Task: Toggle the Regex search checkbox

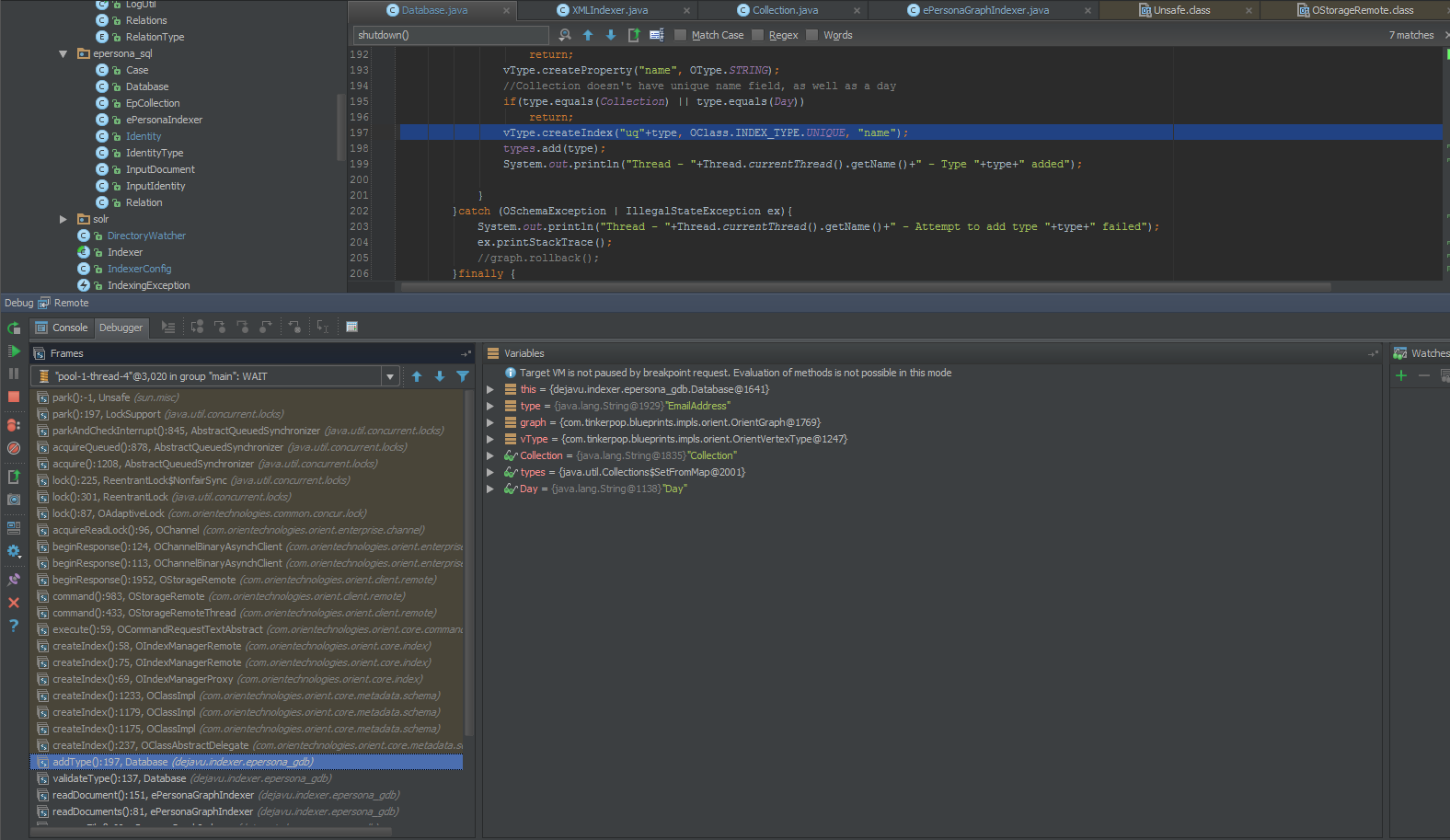Action: (758, 35)
